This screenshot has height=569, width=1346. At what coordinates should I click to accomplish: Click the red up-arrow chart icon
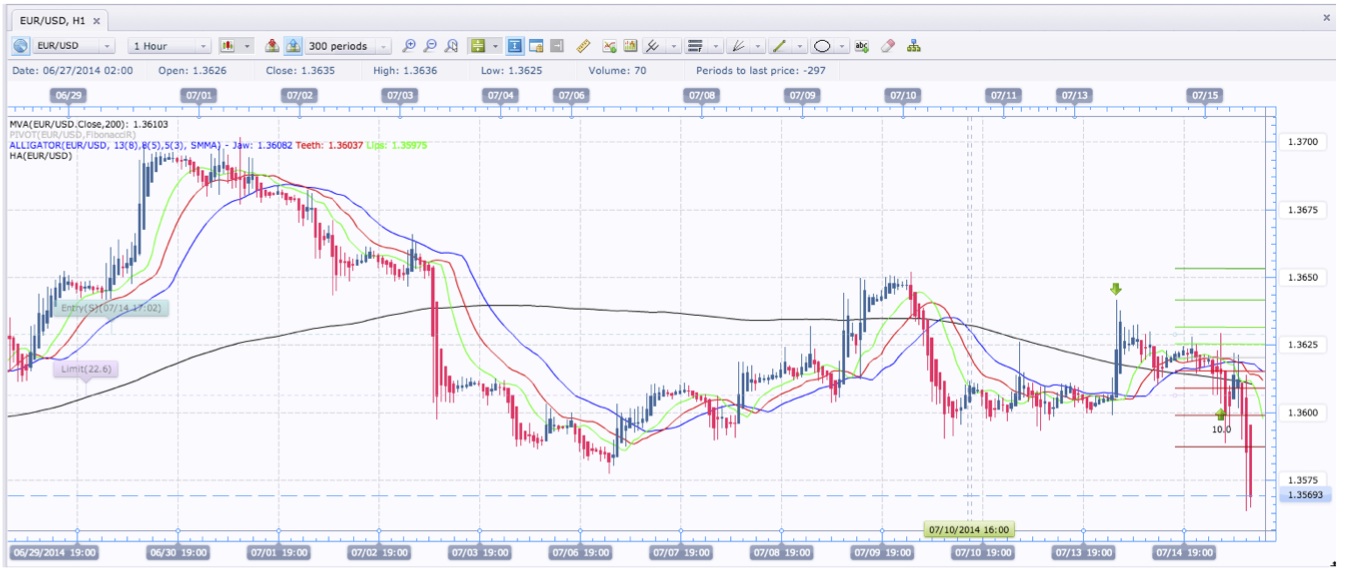[x=273, y=46]
